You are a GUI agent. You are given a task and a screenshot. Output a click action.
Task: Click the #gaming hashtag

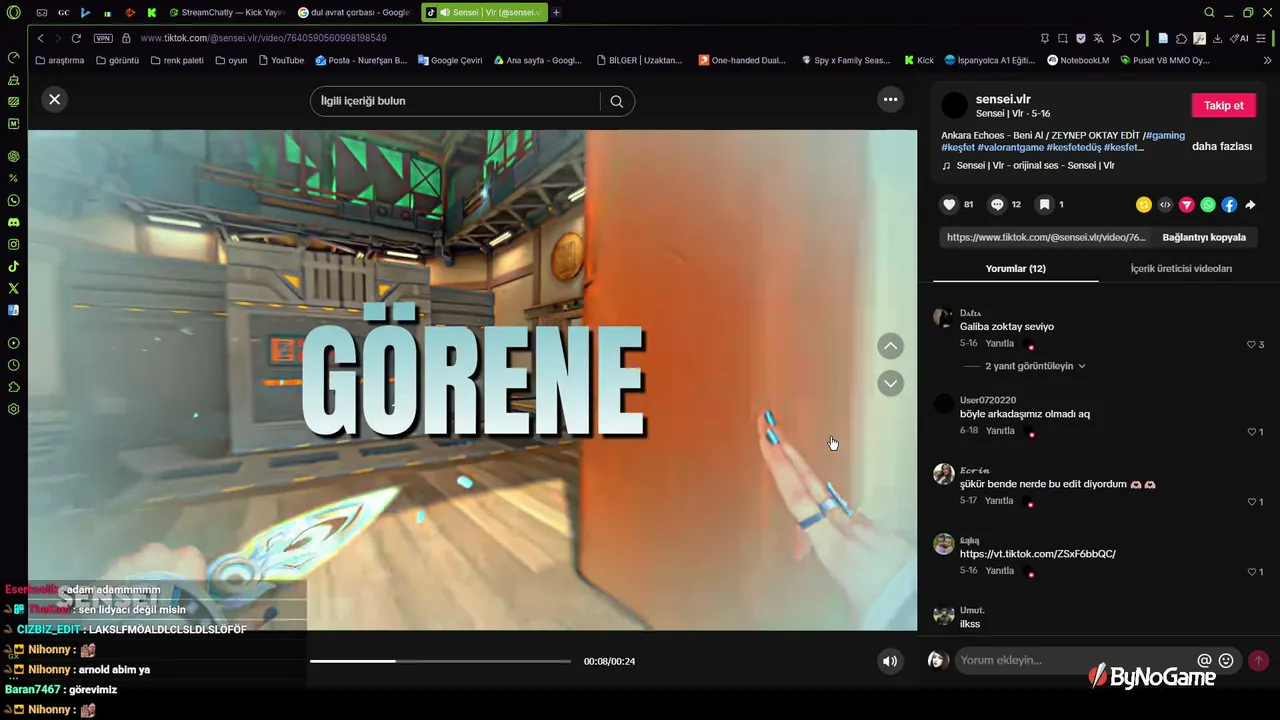[x=1165, y=135]
